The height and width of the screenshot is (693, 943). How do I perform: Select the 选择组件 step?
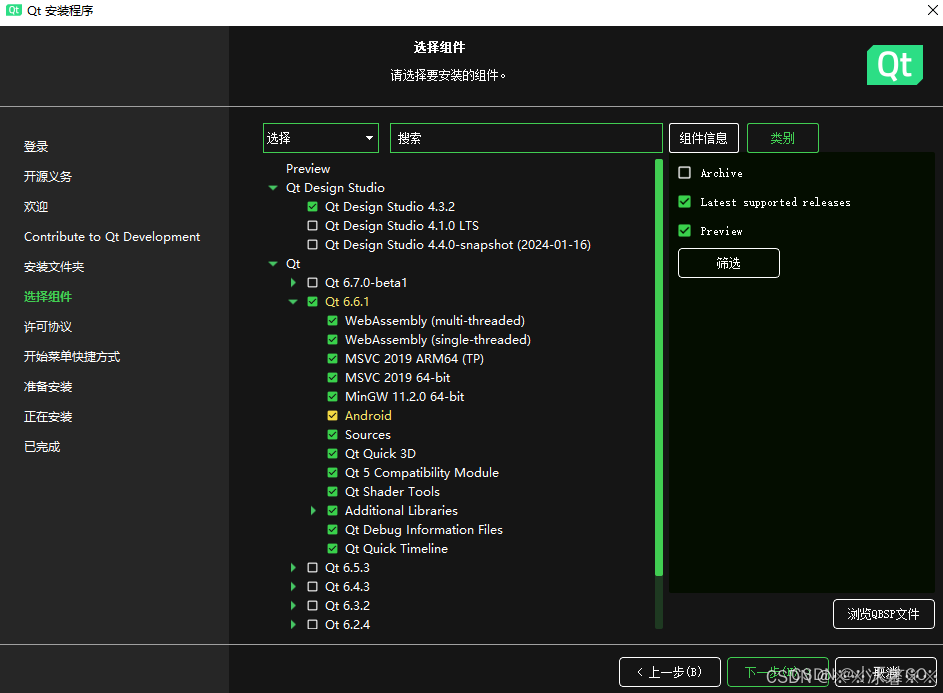tap(48, 297)
